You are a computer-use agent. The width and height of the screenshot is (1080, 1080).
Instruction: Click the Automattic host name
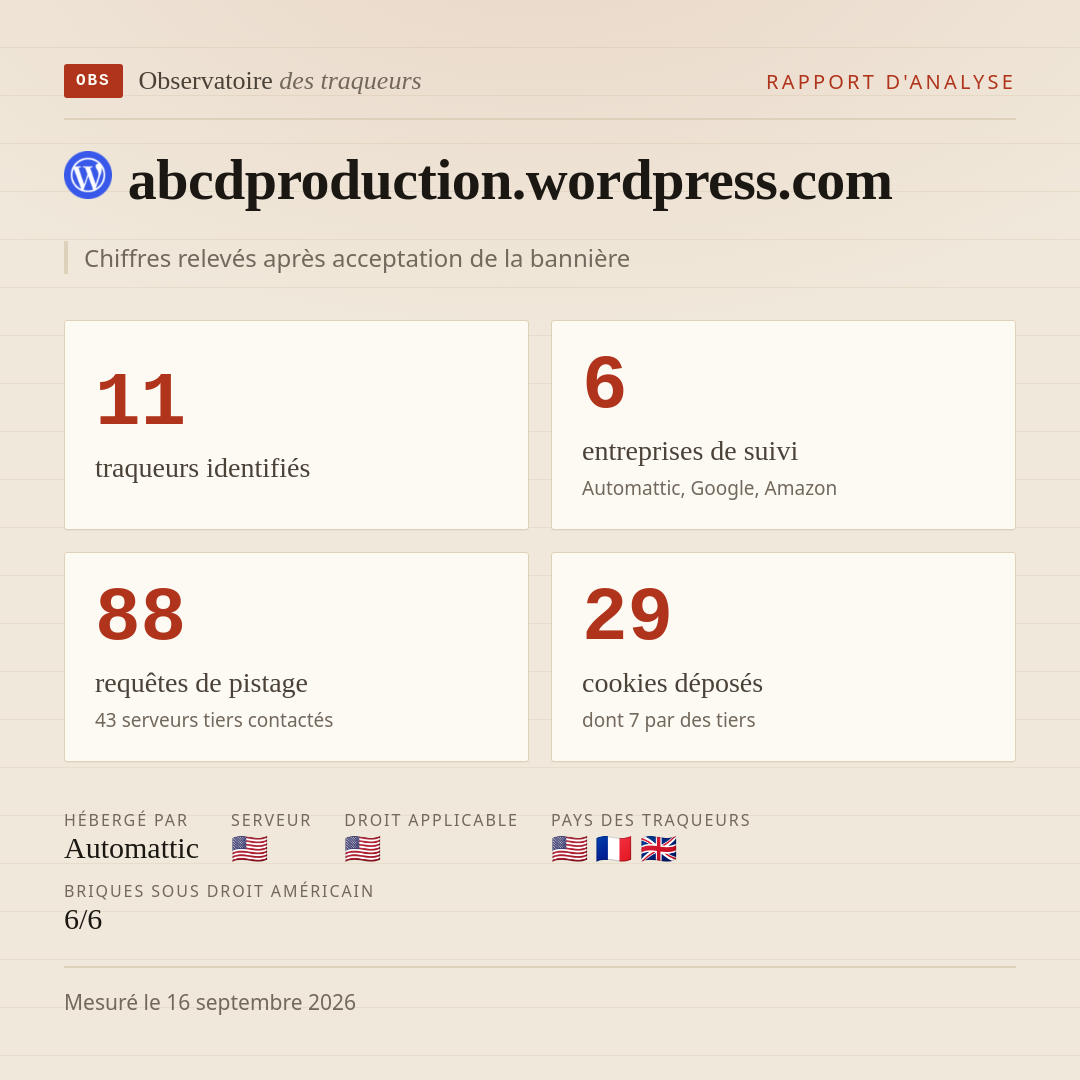click(132, 849)
